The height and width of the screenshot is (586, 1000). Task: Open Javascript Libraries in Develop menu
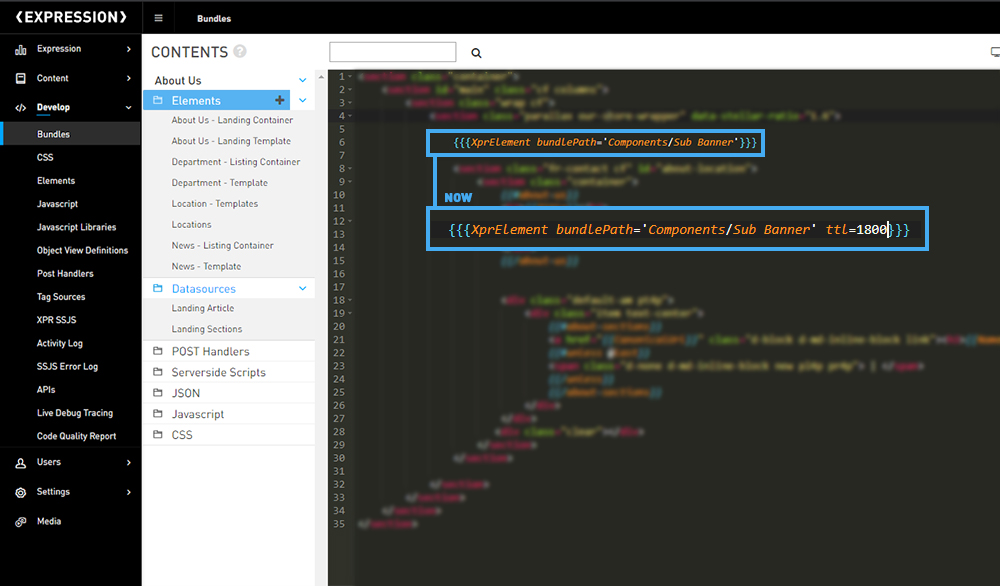point(77,227)
